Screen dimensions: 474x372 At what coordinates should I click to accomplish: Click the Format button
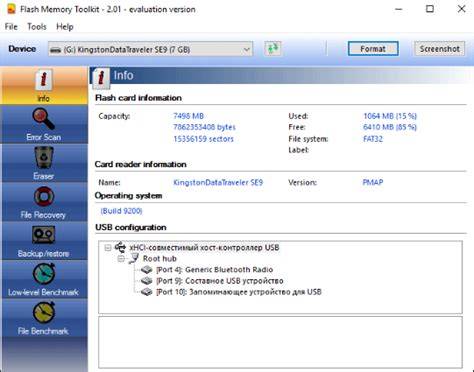tap(373, 49)
